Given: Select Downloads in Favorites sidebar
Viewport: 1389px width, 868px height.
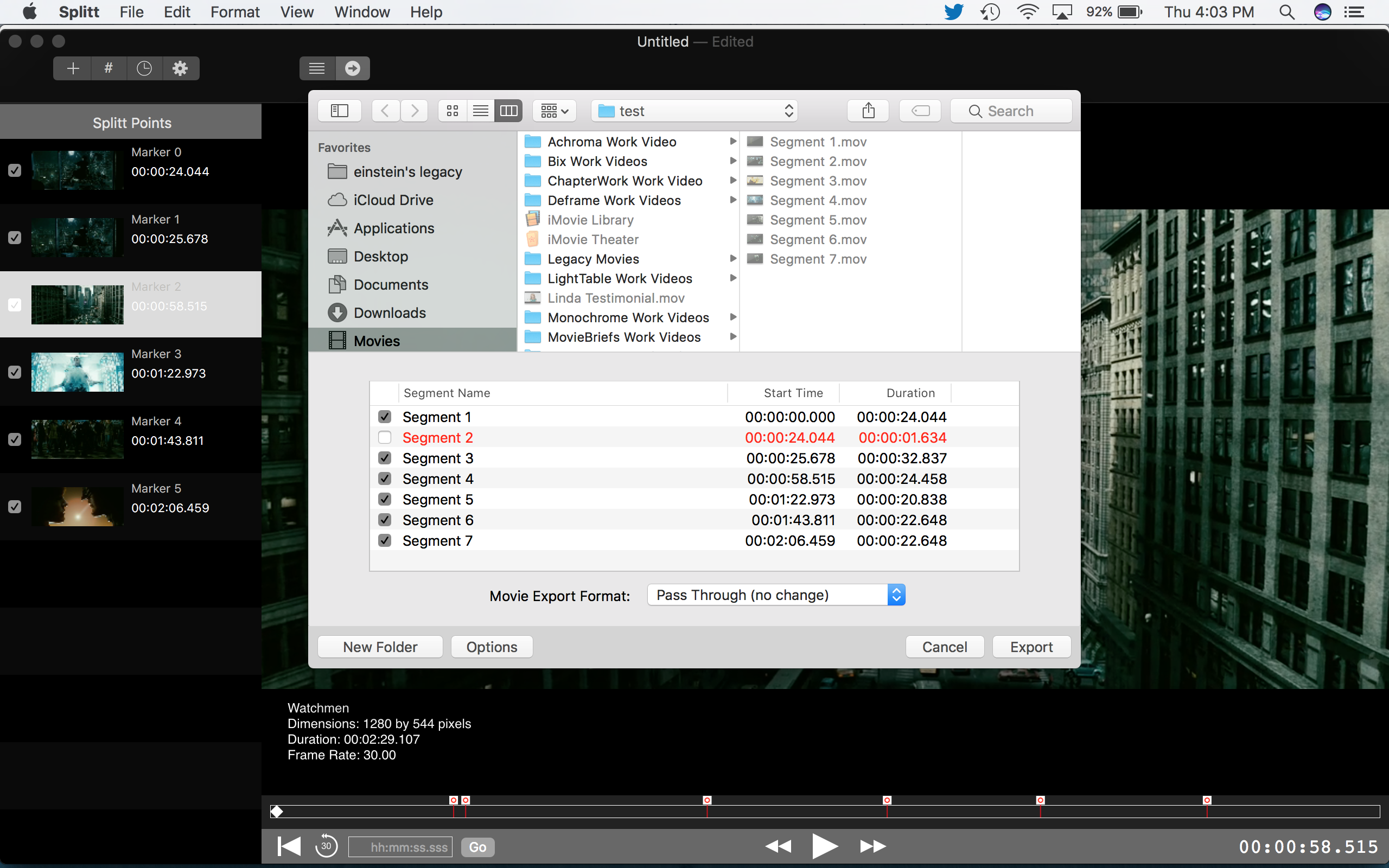Looking at the screenshot, I should pos(413,313).
